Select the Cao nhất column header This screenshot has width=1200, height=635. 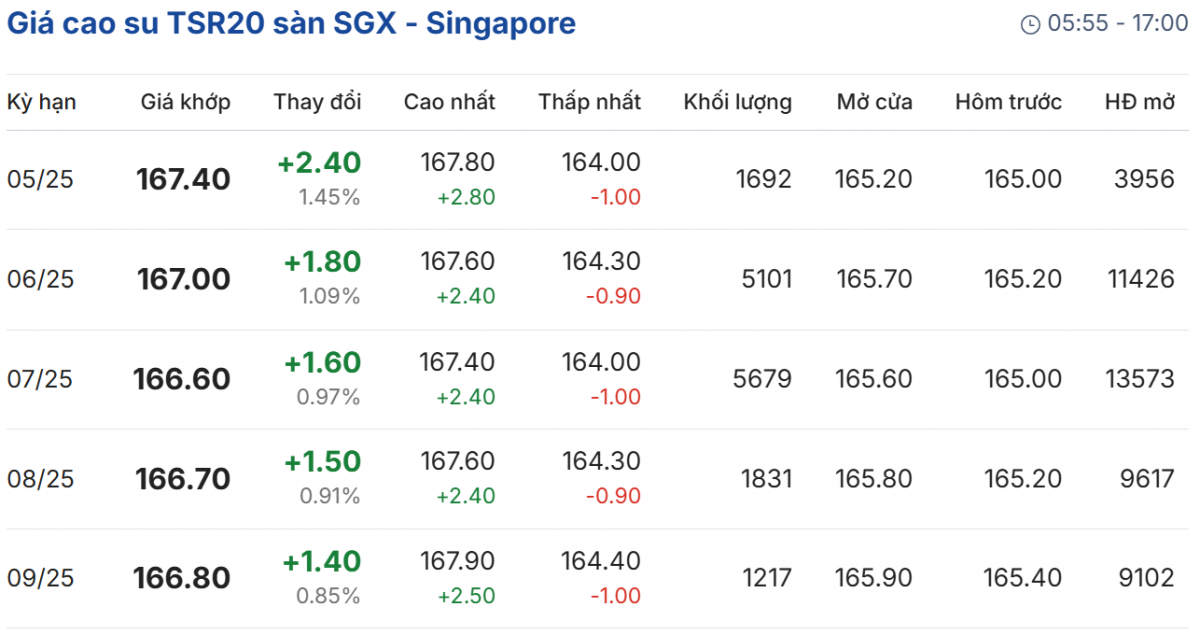coord(449,101)
